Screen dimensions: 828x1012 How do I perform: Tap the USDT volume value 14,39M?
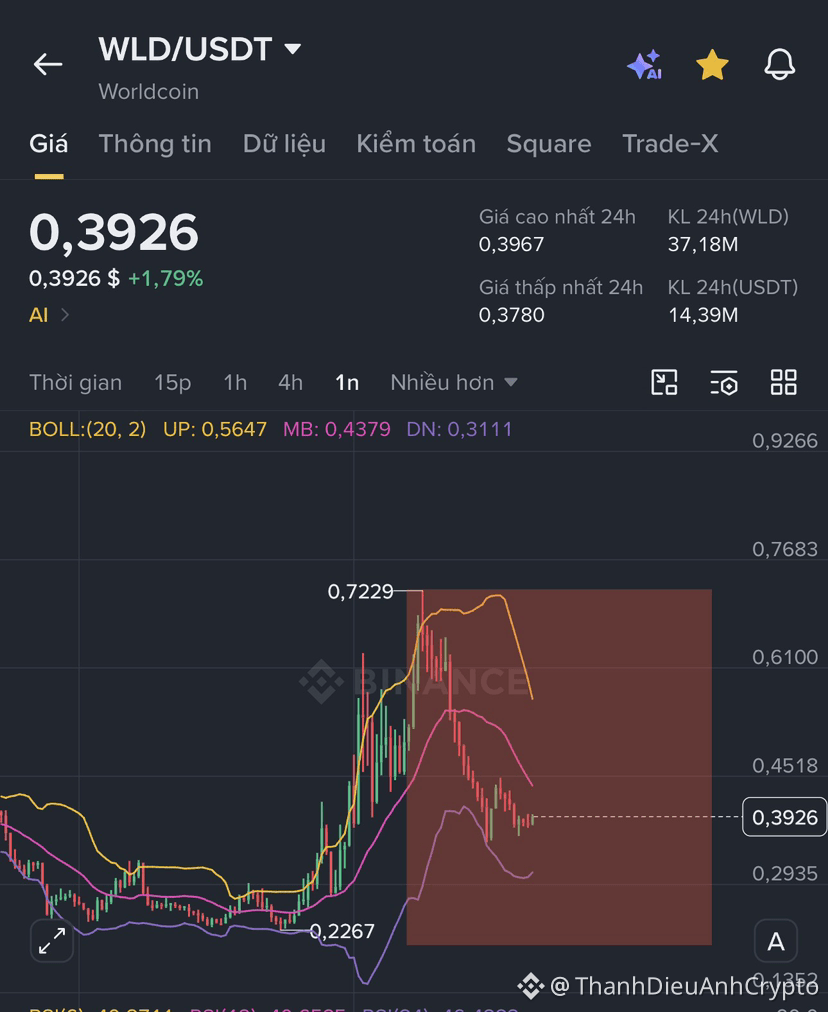[x=703, y=315]
